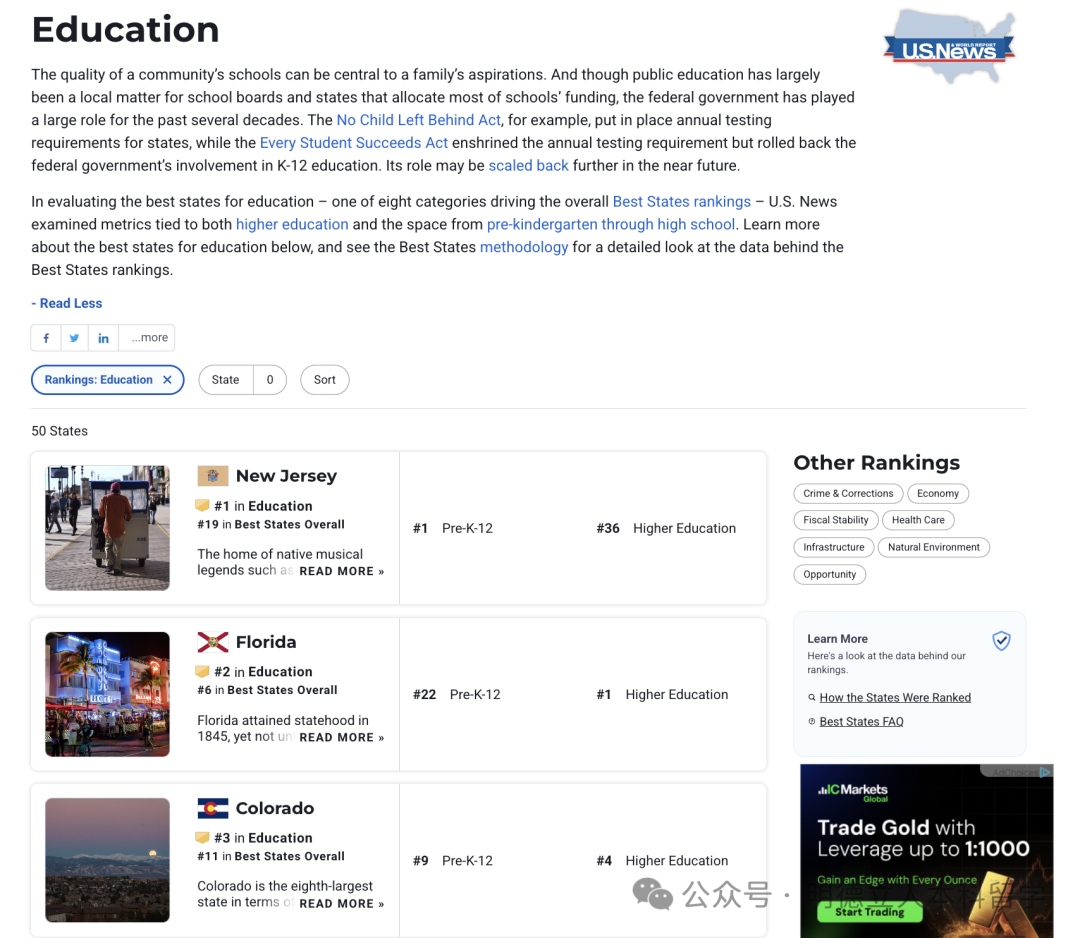
Task: Remove the Rankings: Education filter
Action: coord(167,379)
